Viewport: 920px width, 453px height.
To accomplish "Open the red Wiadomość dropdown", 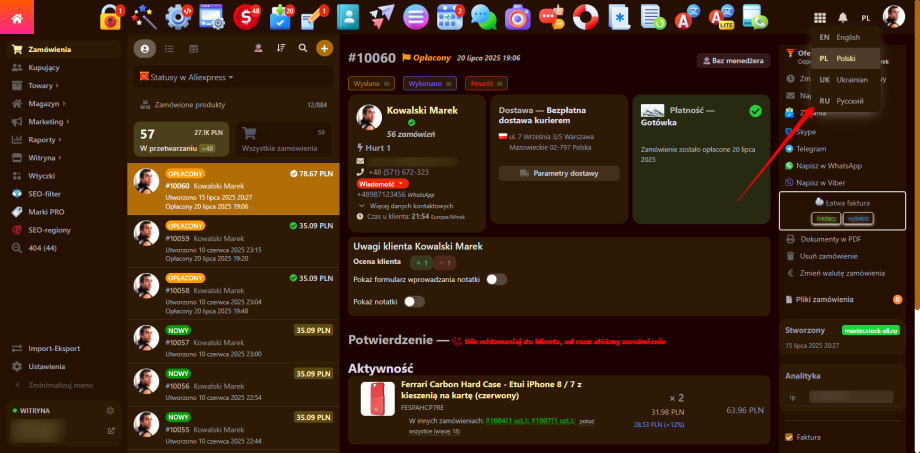I will point(381,184).
